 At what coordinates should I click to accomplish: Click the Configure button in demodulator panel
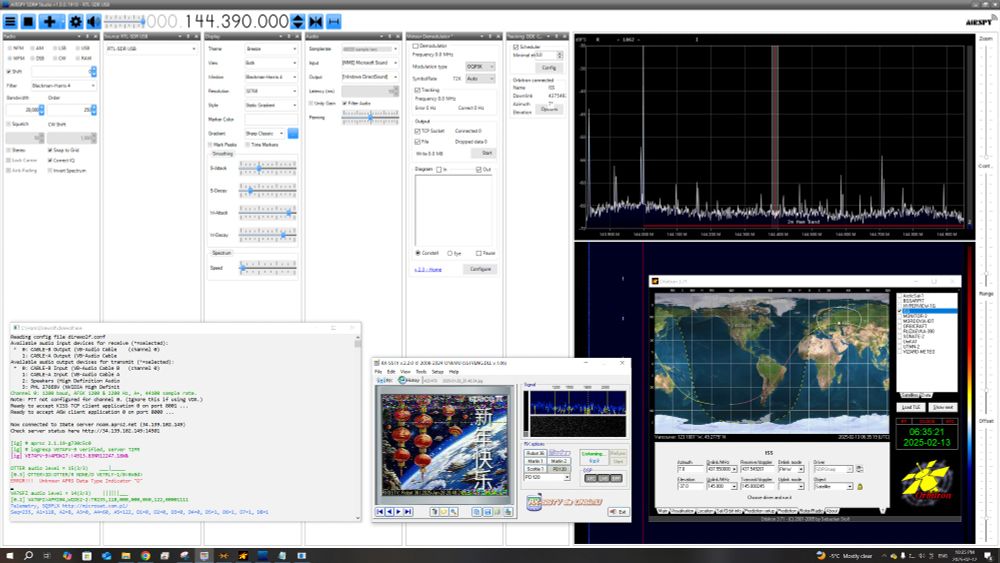(480, 269)
